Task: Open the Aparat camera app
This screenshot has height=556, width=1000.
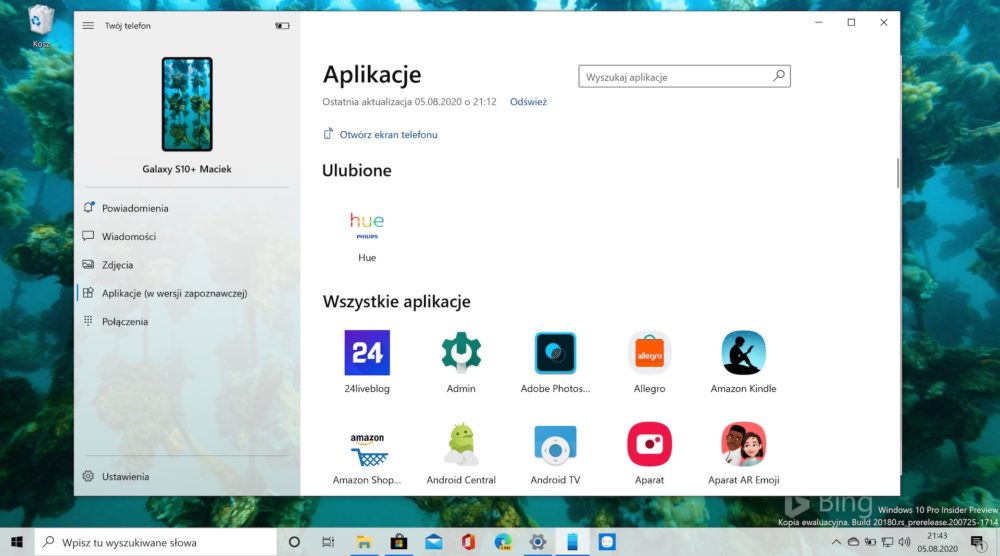Action: pyautogui.click(x=649, y=453)
